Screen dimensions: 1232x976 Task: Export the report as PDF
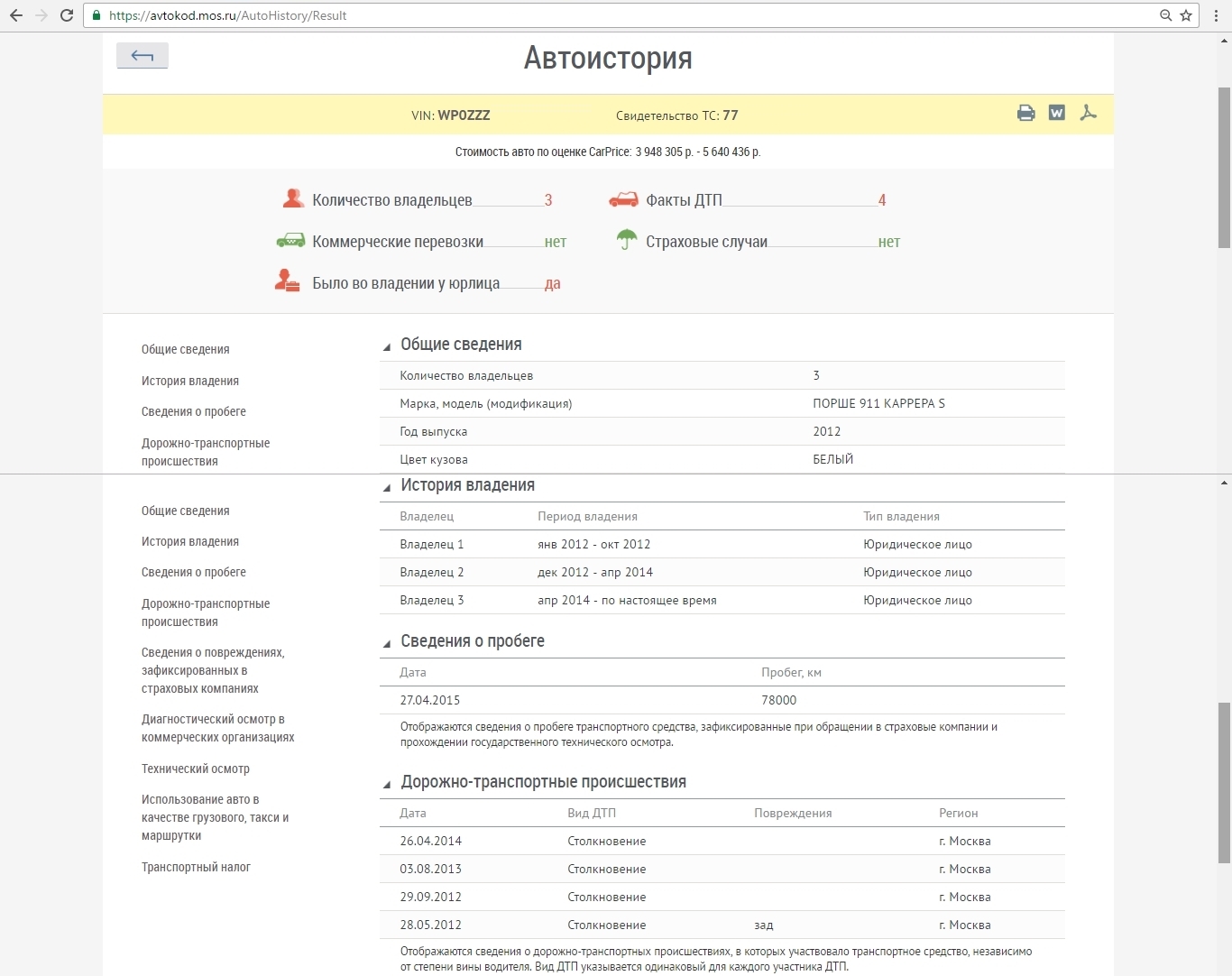click(x=1089, y=113)
